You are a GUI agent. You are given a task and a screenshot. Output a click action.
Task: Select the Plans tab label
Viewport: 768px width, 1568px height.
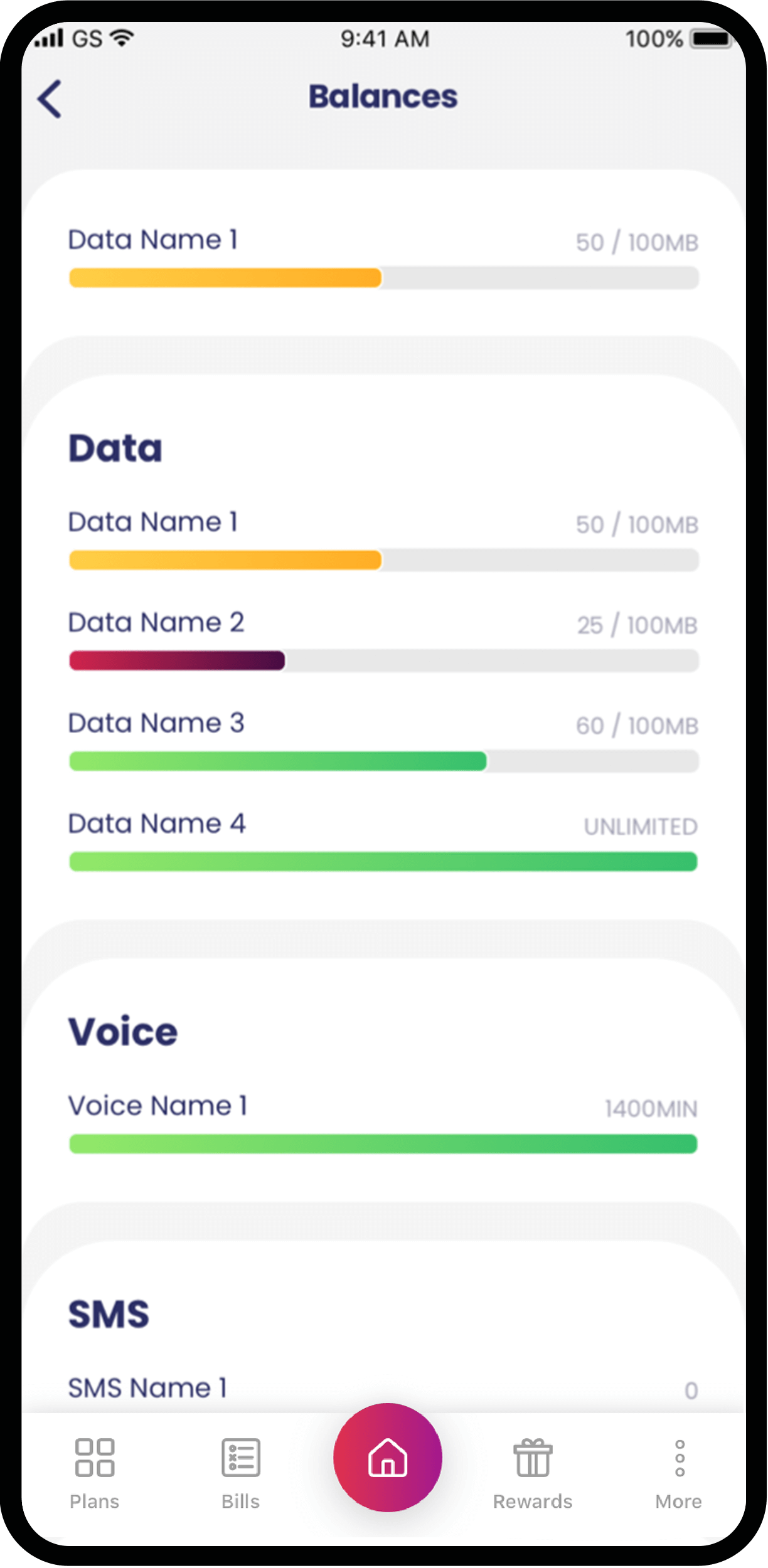click(x=95, y=1502)
